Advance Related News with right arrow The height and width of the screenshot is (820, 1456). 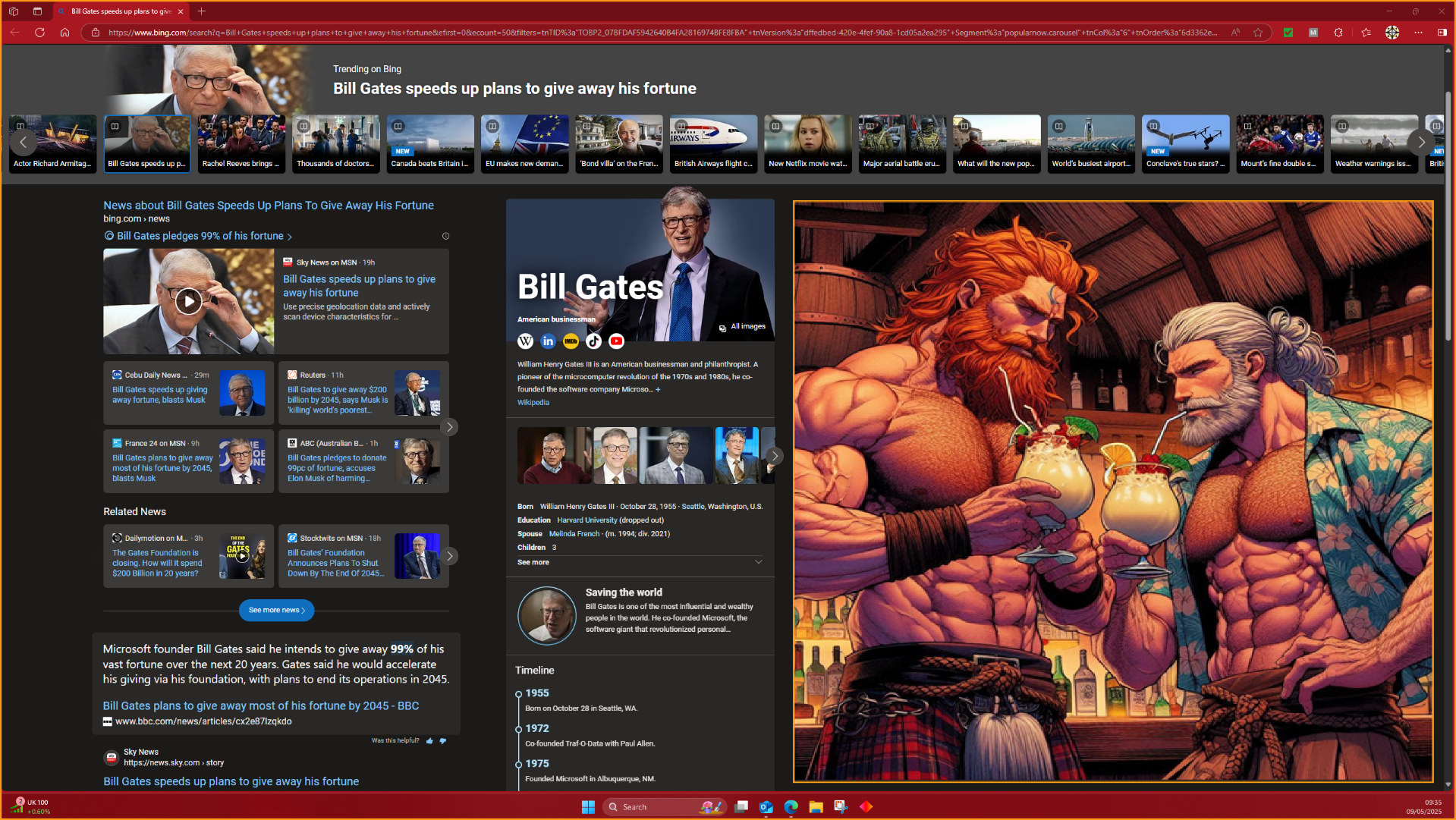point(449,556)
